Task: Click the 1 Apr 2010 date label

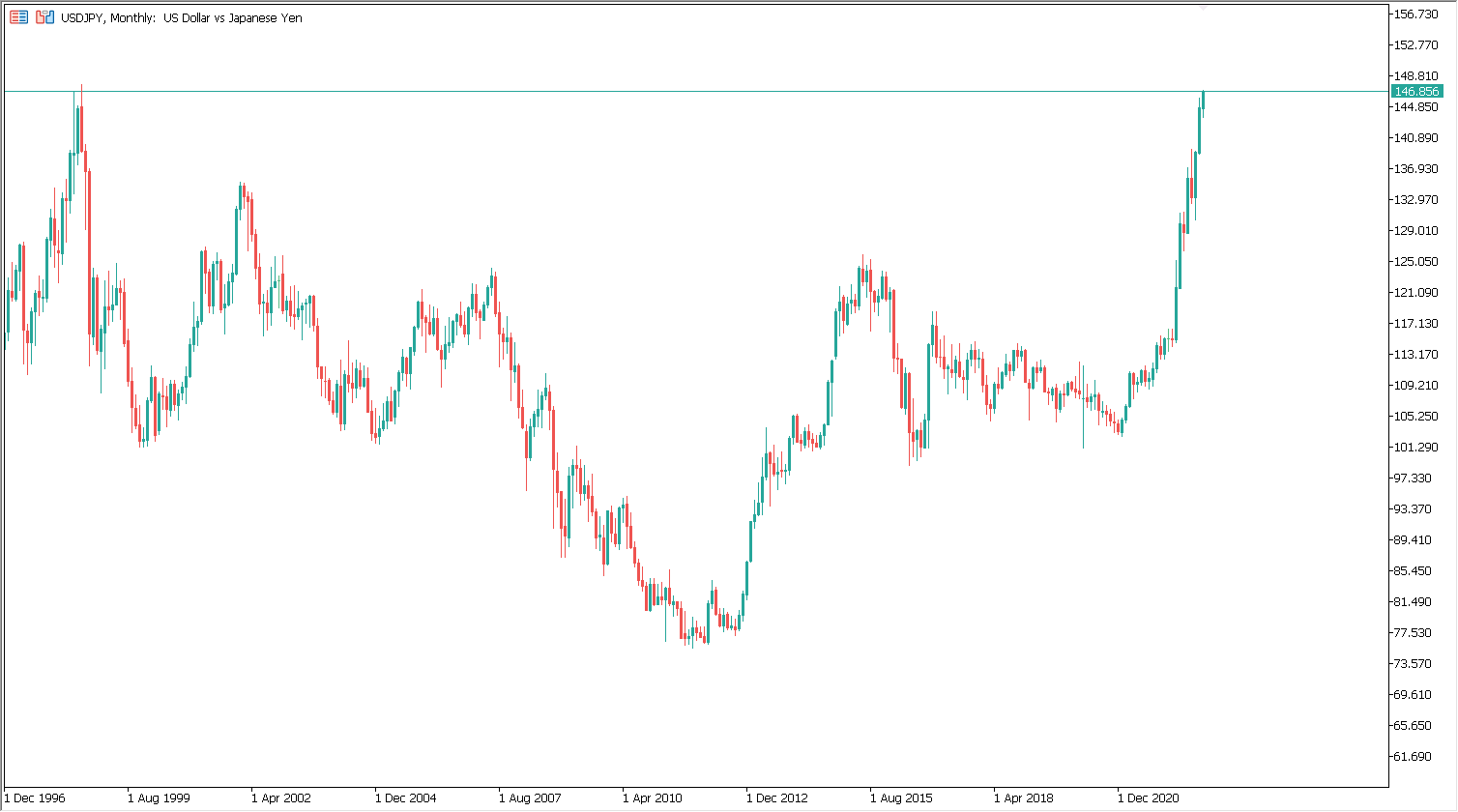Action: click(653, 798)
